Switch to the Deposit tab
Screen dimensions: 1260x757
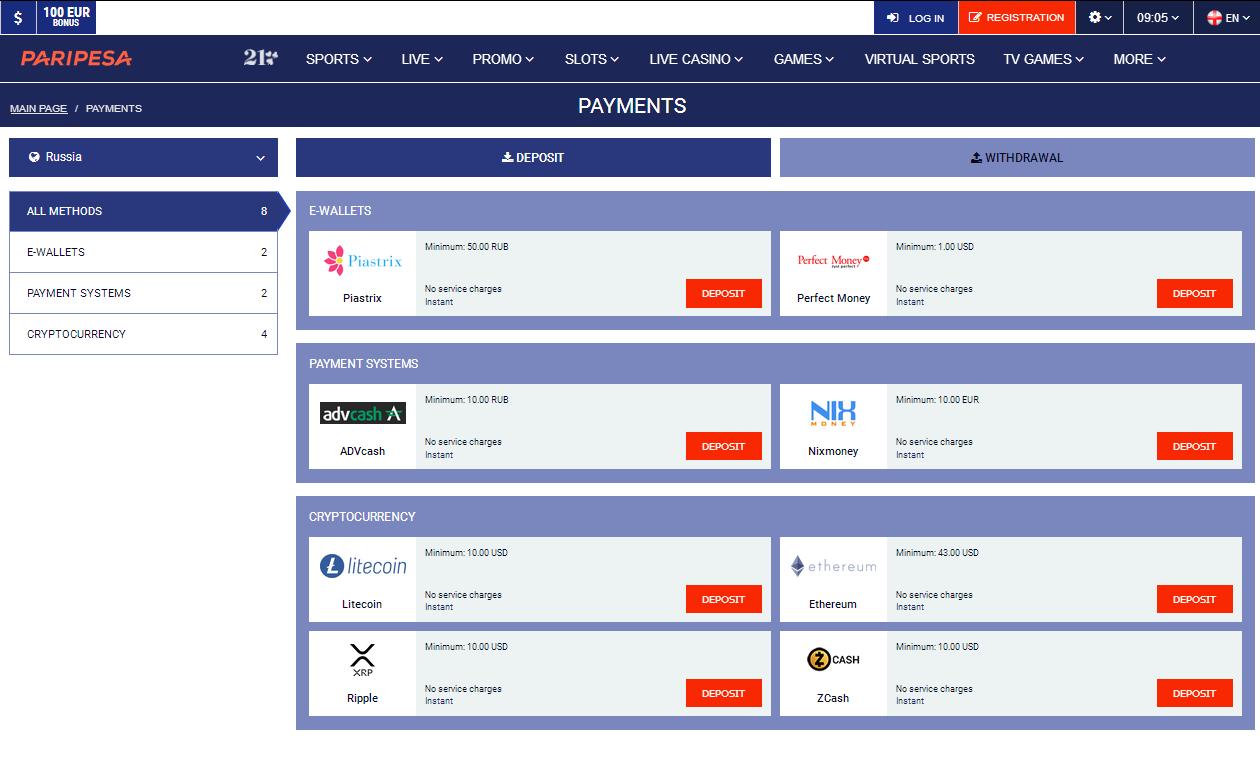[533, 157]
